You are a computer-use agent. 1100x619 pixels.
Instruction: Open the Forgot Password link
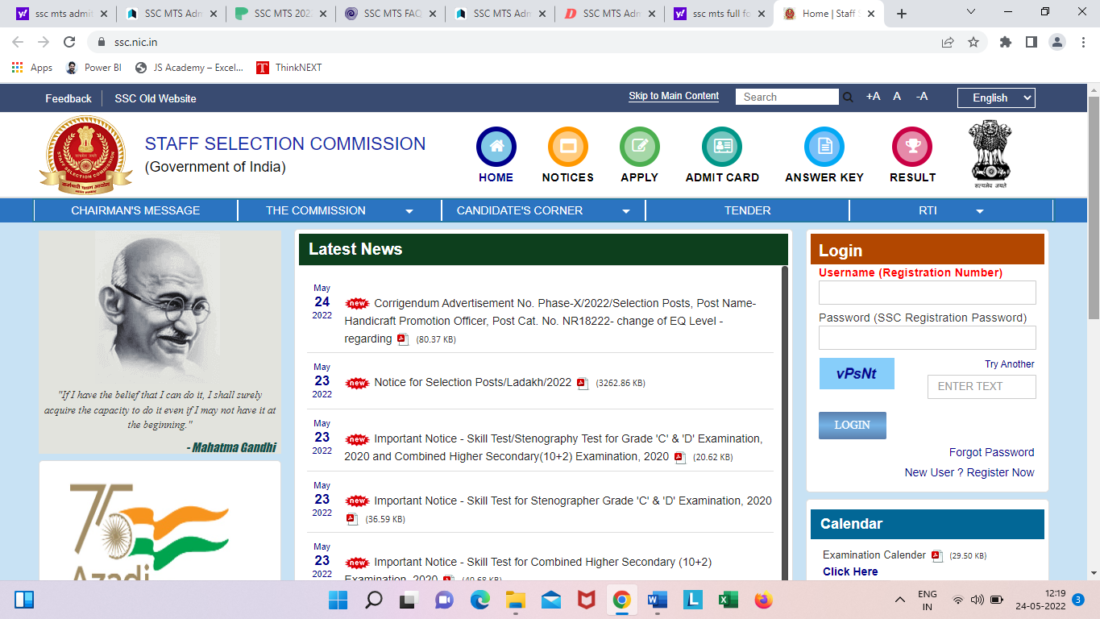tap(991, 452)
